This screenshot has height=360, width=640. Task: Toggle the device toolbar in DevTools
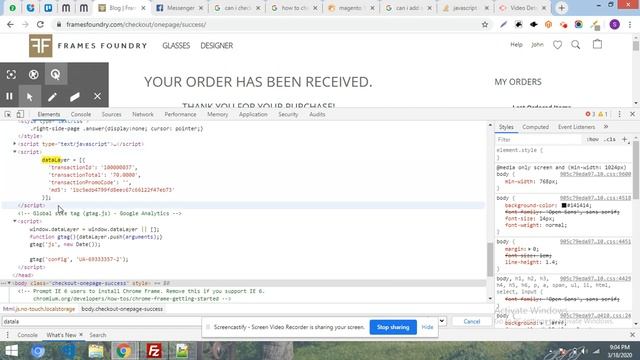pyautogui.click(x=20, y=114)
